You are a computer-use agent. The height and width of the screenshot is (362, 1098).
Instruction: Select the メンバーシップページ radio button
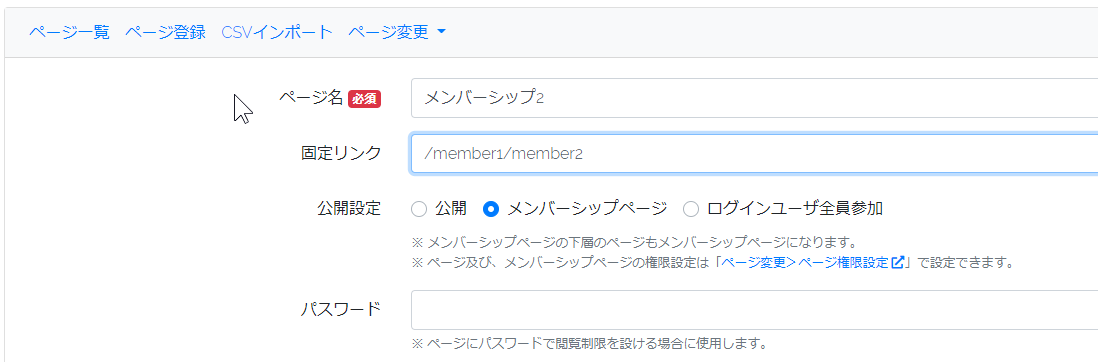[492, 209]
